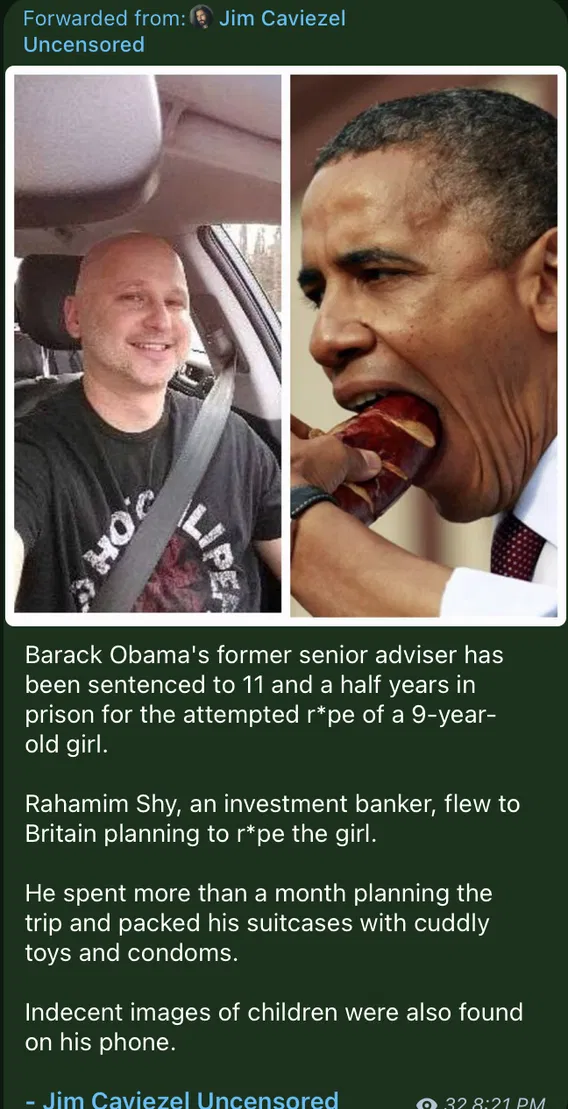Viewport: 568px width, 1109px height.
Task: Click the word 'Britain' in the message
Action: (x=61, y=834)
